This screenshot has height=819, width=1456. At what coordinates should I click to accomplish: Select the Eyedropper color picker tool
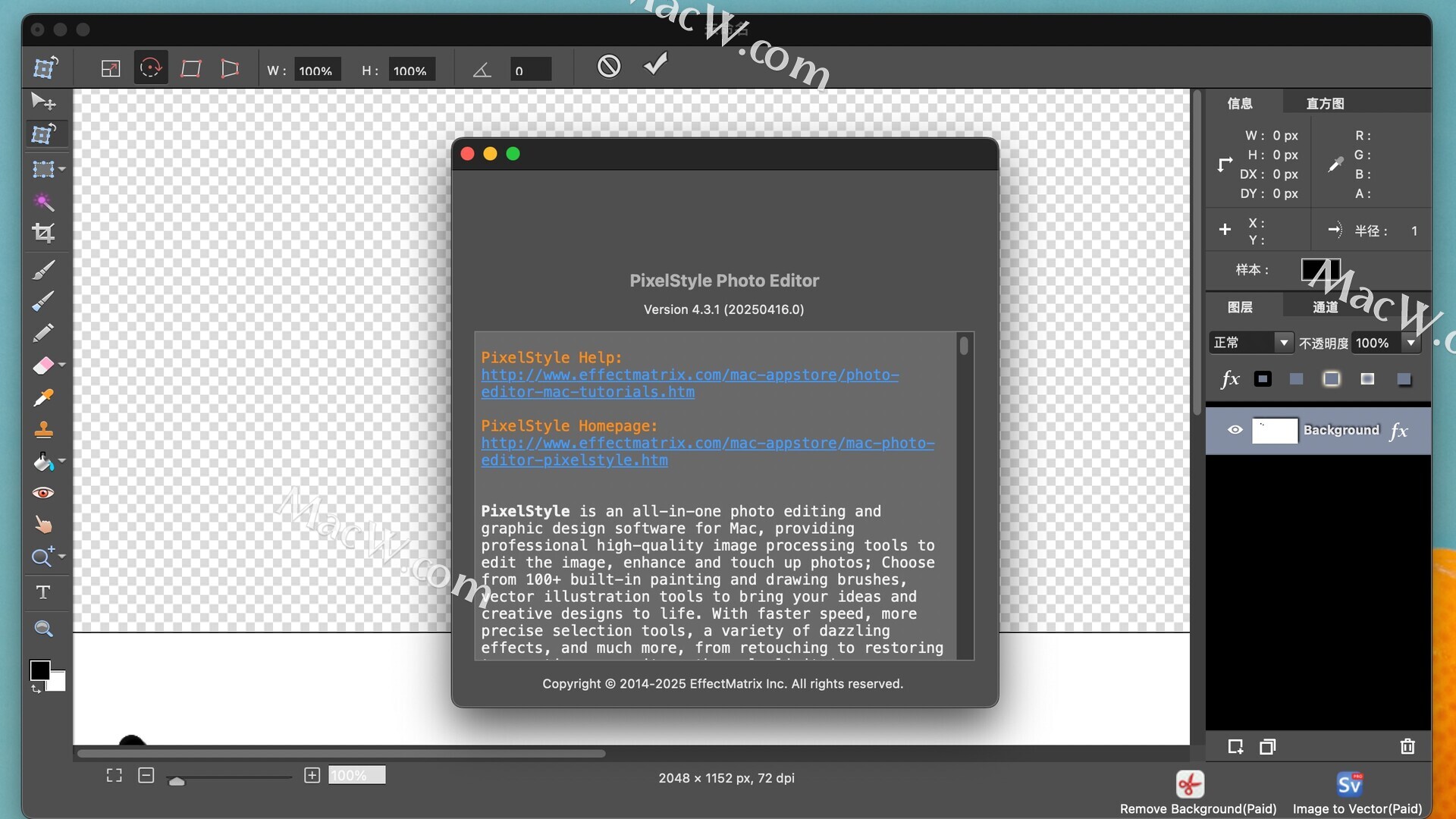43,398
